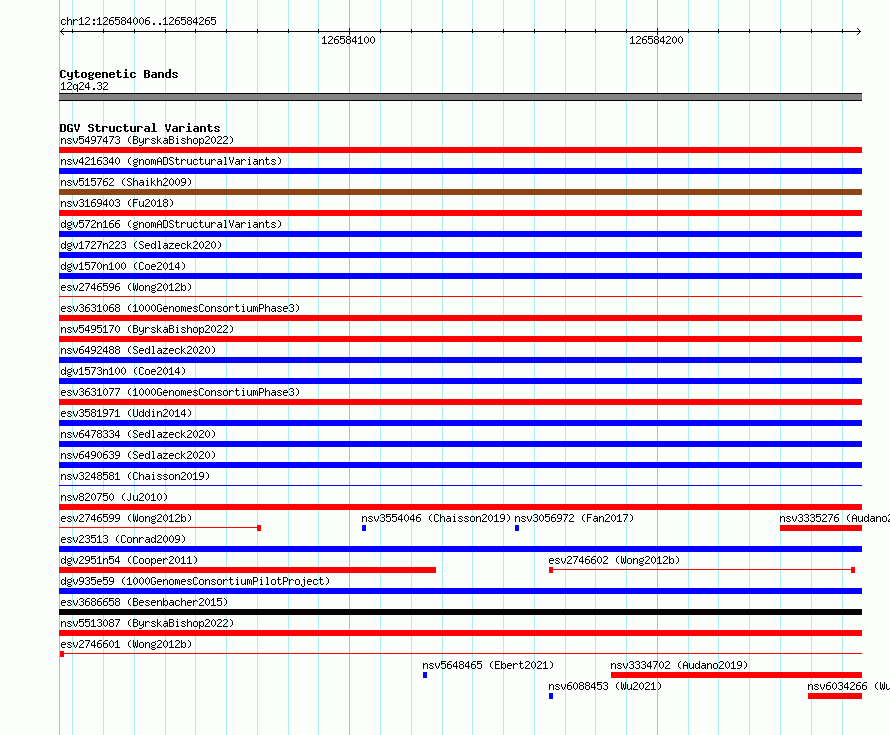Image resolution: width=890 pixels, height=735 pixels.
Task: Click the blue dgv935e59 variant bar
Action: coord(460,591)
